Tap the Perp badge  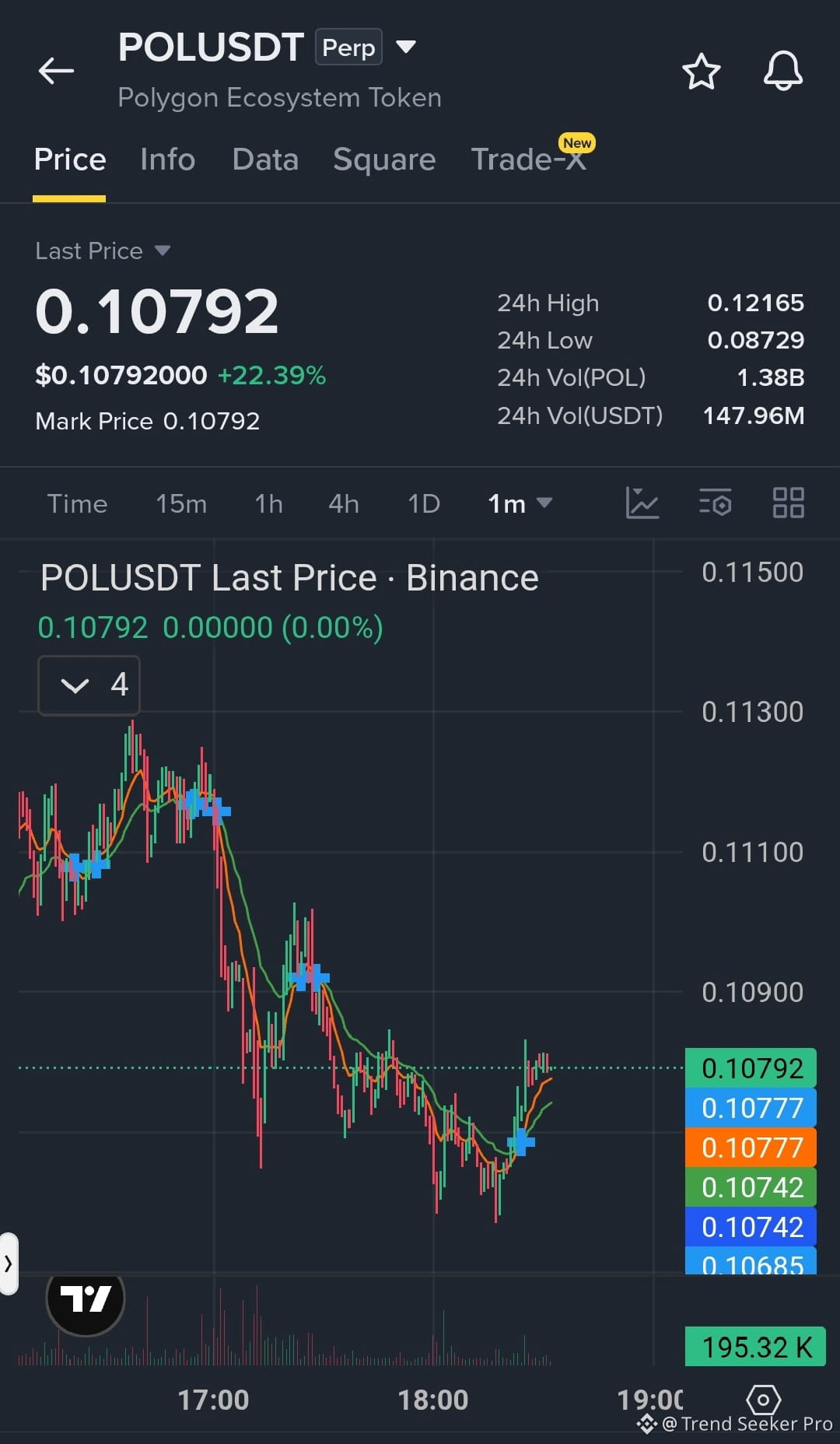(x=348, y=47)
